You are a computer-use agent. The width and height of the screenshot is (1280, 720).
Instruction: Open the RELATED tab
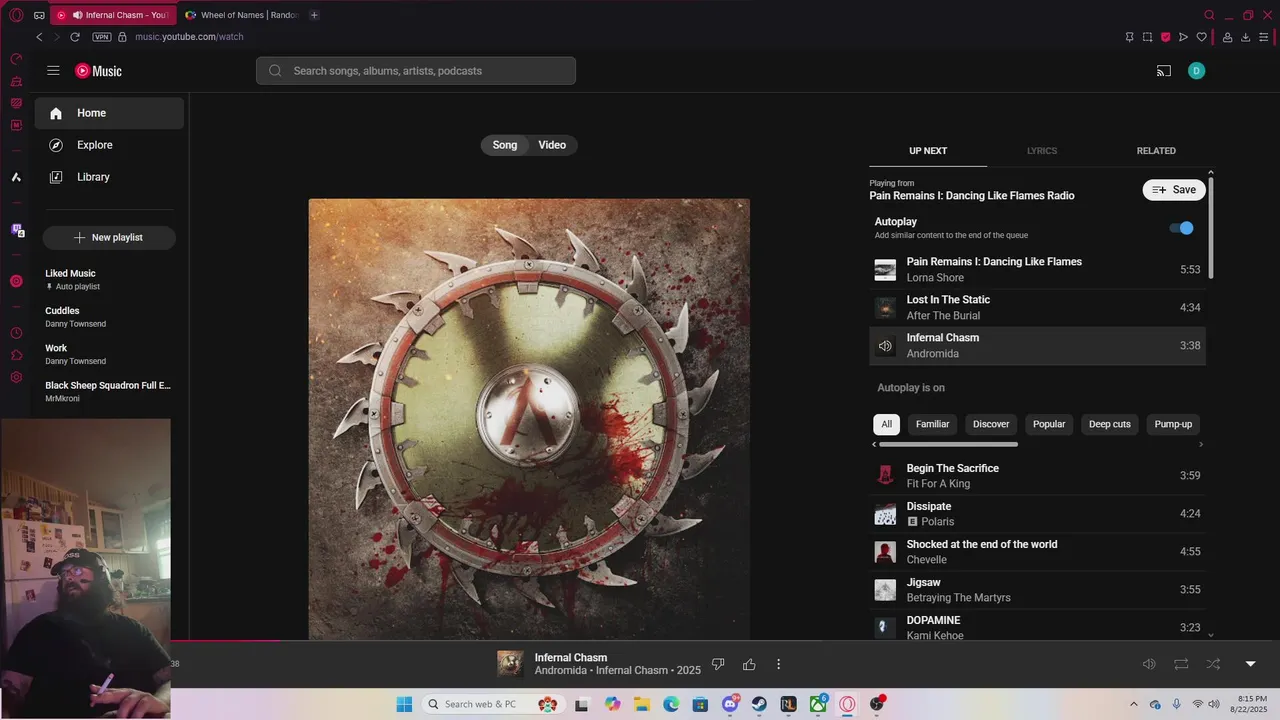pos(1156,151)
